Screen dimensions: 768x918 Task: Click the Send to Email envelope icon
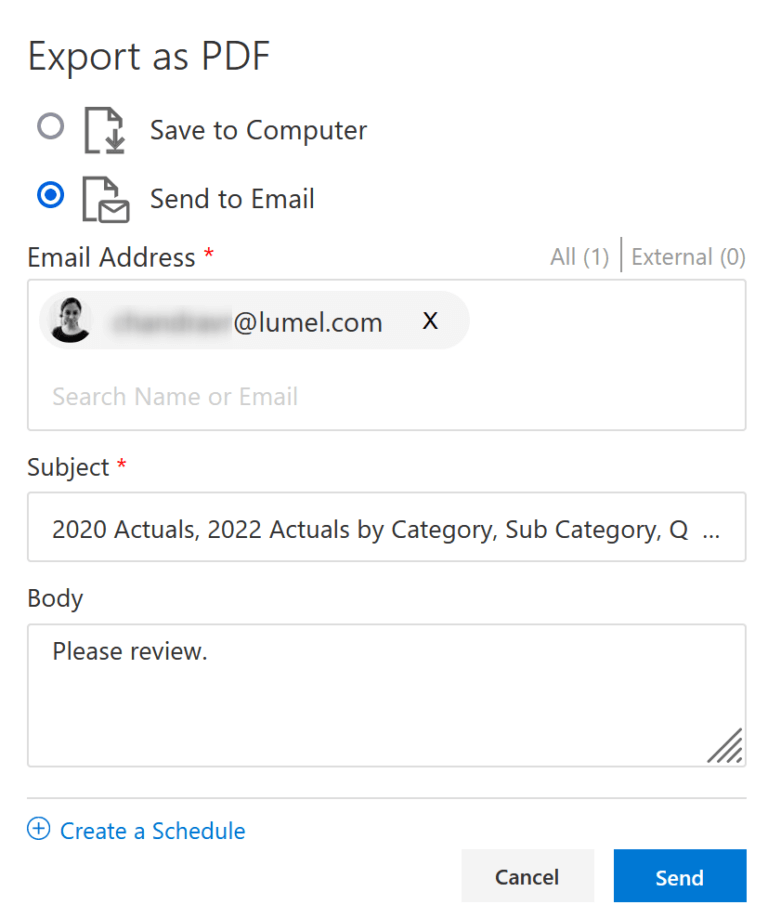point(105,199)
